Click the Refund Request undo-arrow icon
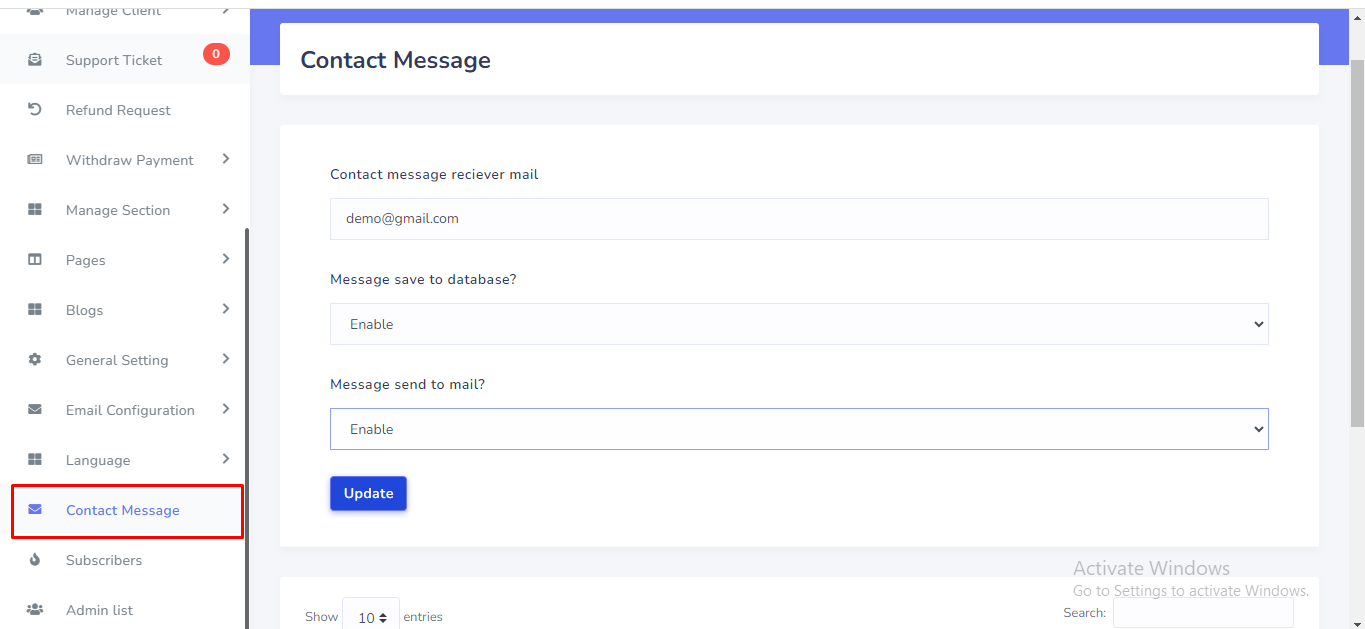 (35, 110)
